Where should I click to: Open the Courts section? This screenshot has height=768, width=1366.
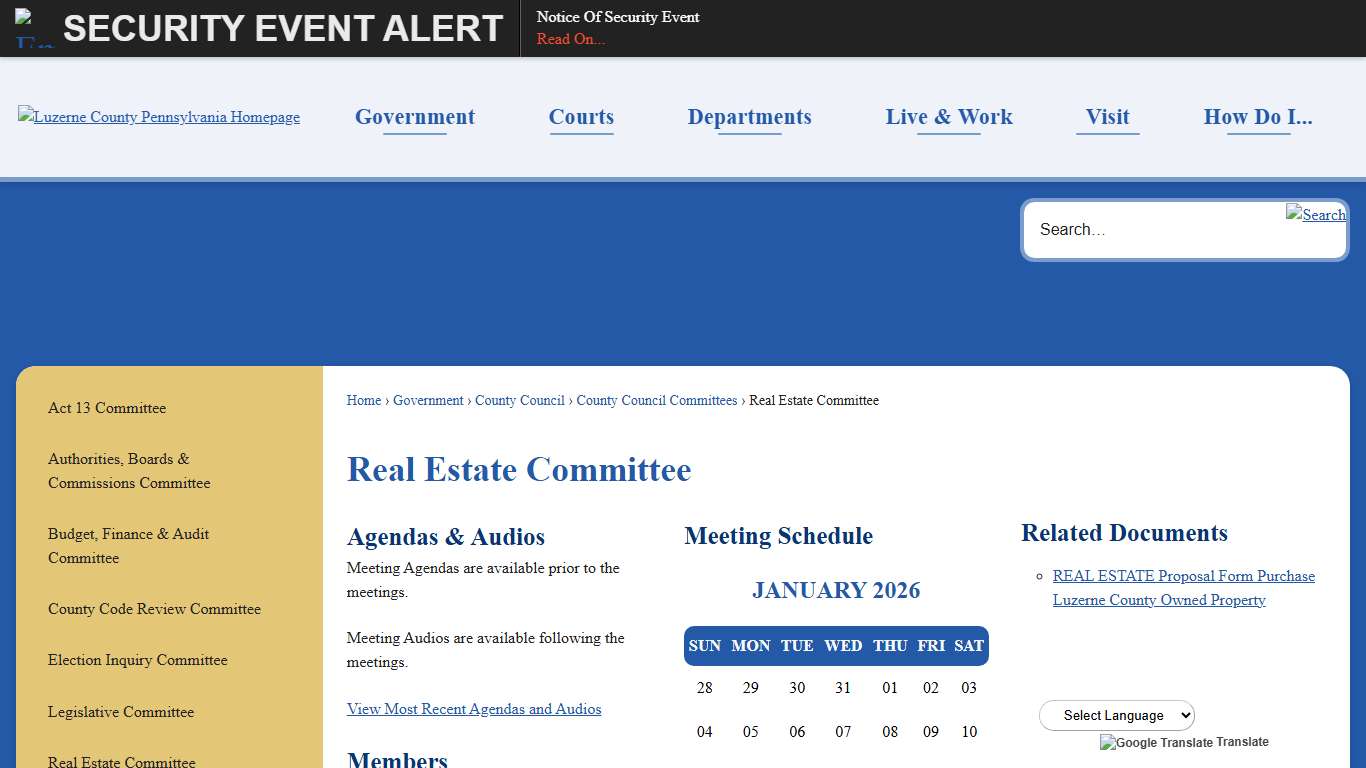click(x=581, y=117)
